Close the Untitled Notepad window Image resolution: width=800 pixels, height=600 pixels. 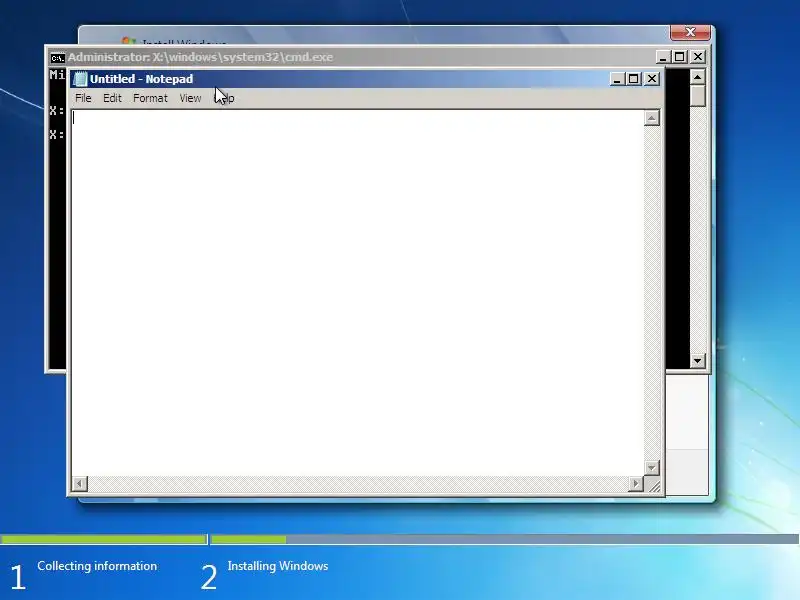point(652,79)
